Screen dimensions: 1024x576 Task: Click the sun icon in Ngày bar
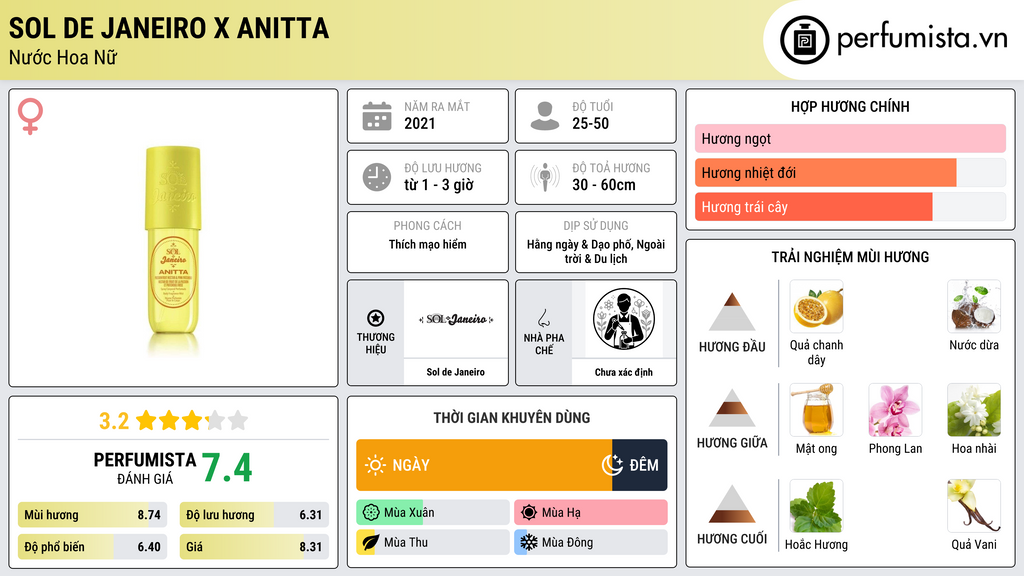pyautogui.click(x=375, y=465)
